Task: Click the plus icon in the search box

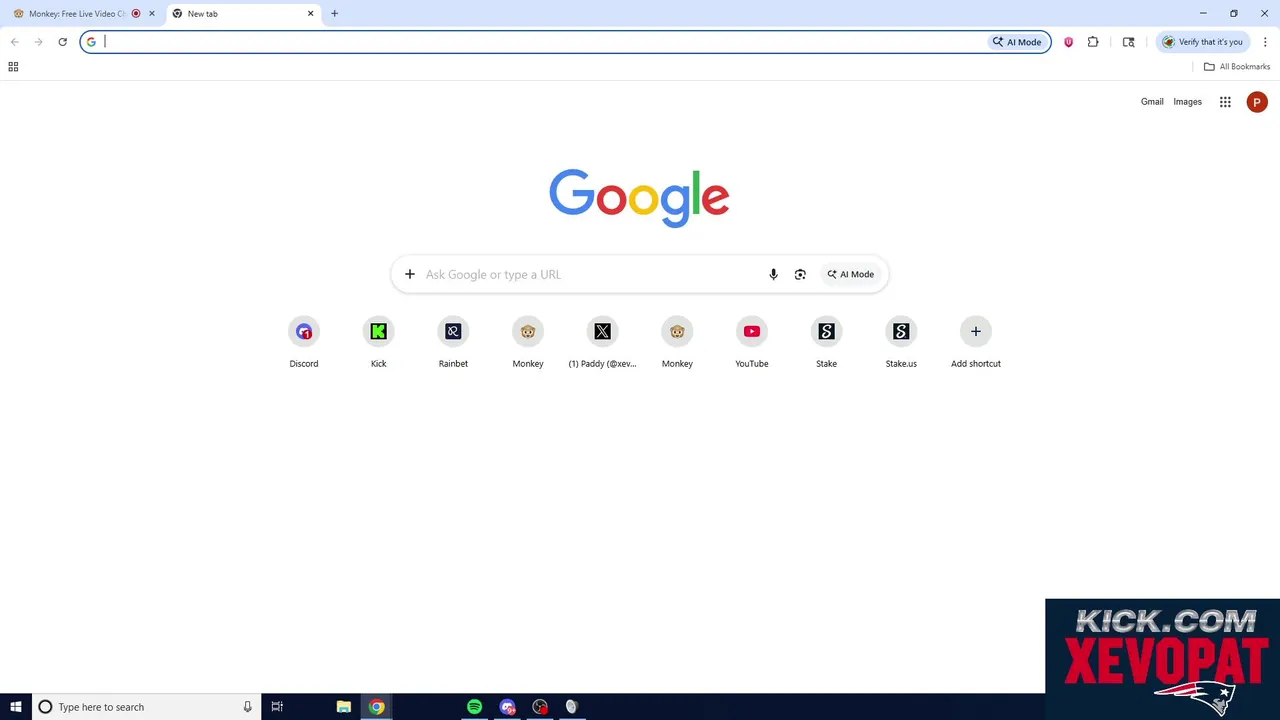Action: click(x=409, y=274)
